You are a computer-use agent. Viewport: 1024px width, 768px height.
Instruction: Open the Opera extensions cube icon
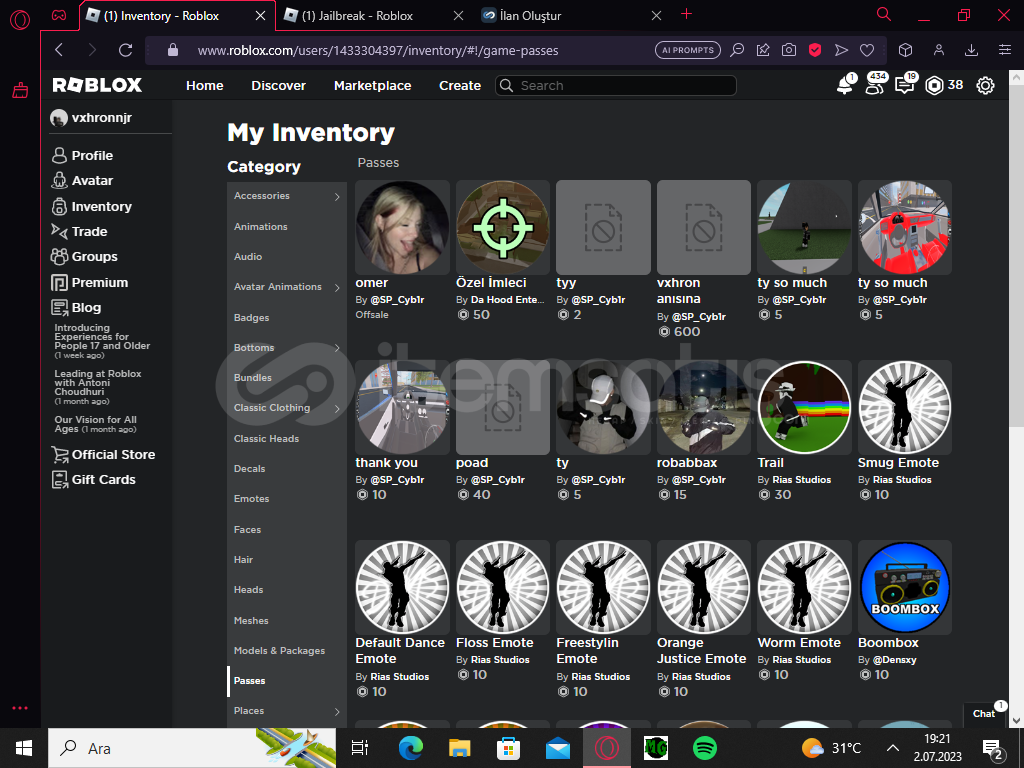pos(905,50)
